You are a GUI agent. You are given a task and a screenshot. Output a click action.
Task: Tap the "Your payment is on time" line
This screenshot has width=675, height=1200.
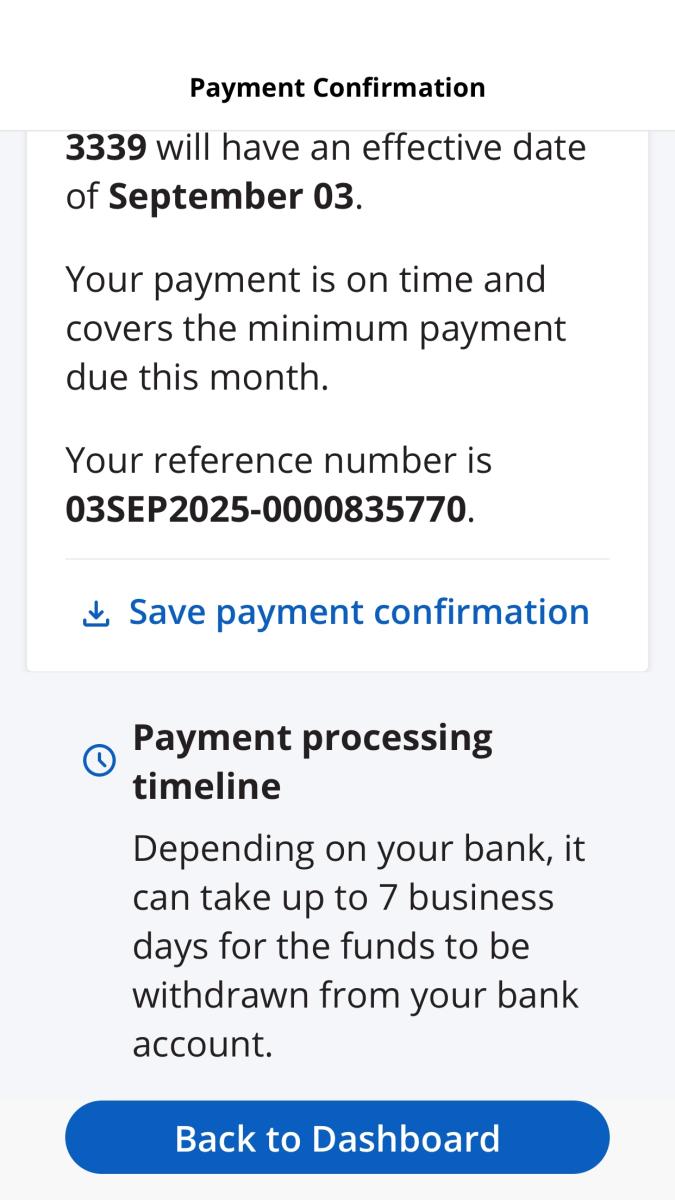coord(305,279)
